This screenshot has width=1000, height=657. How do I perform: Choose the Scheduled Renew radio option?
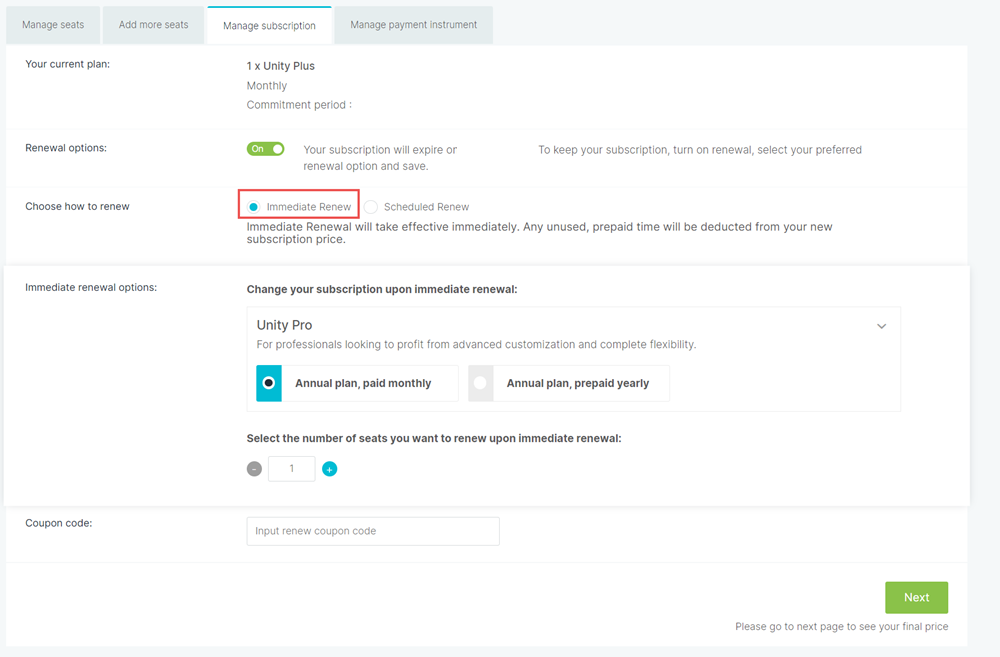(371, 207)
